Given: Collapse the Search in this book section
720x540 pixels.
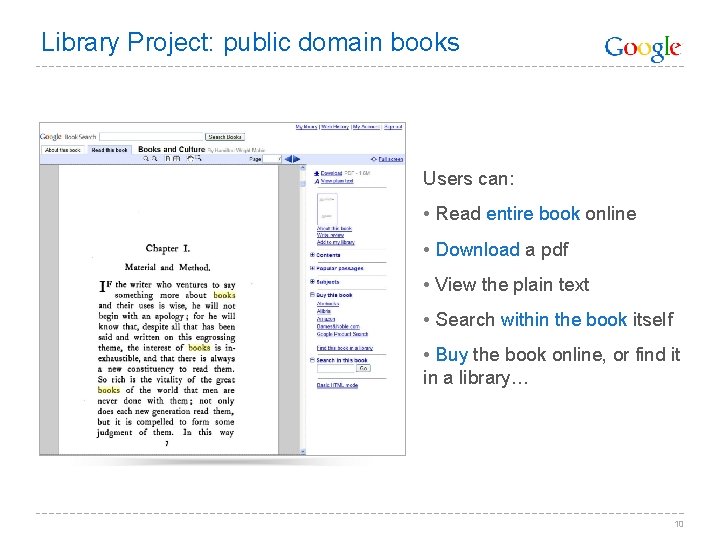Looking at the screenshot, I should coord(312,360).
